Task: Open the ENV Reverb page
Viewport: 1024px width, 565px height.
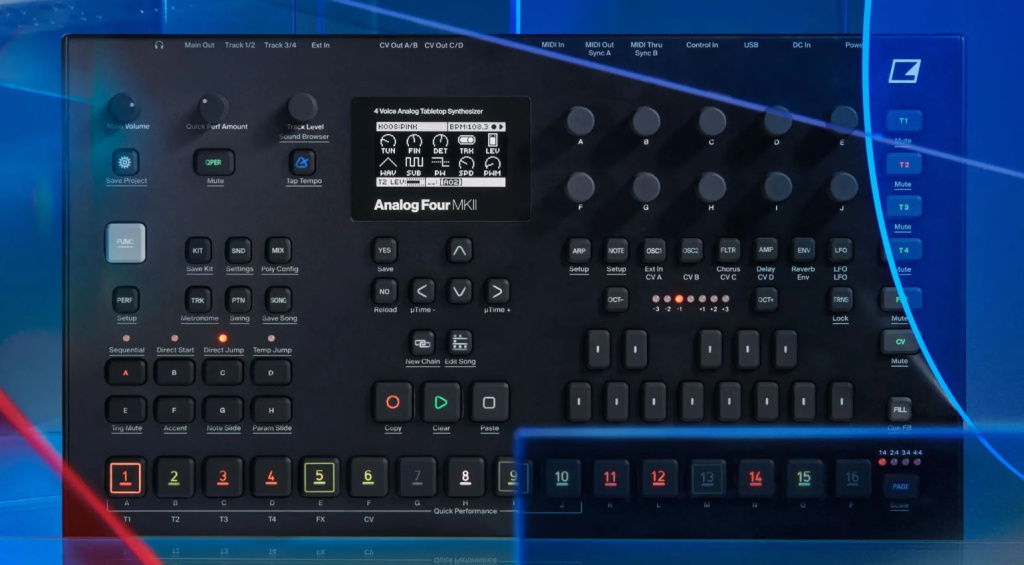Action: 803,250
